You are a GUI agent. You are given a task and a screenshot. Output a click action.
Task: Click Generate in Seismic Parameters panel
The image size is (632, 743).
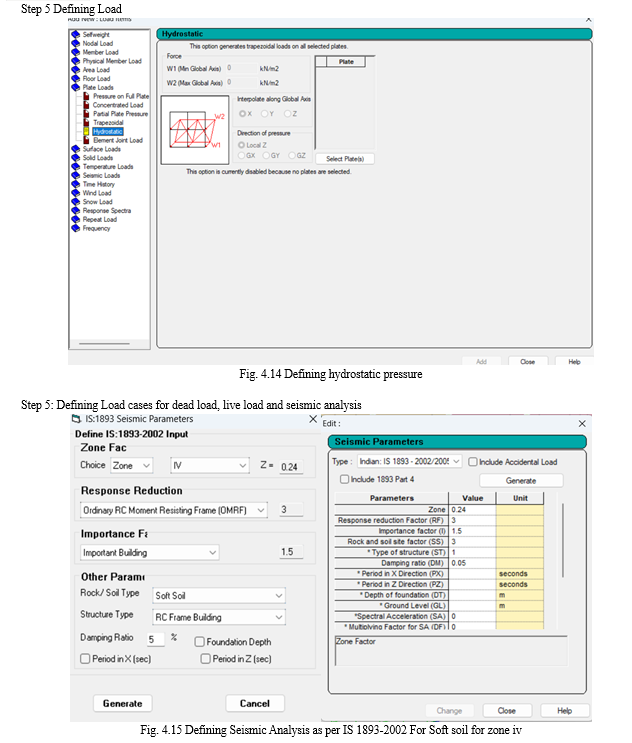click(521, 480)
